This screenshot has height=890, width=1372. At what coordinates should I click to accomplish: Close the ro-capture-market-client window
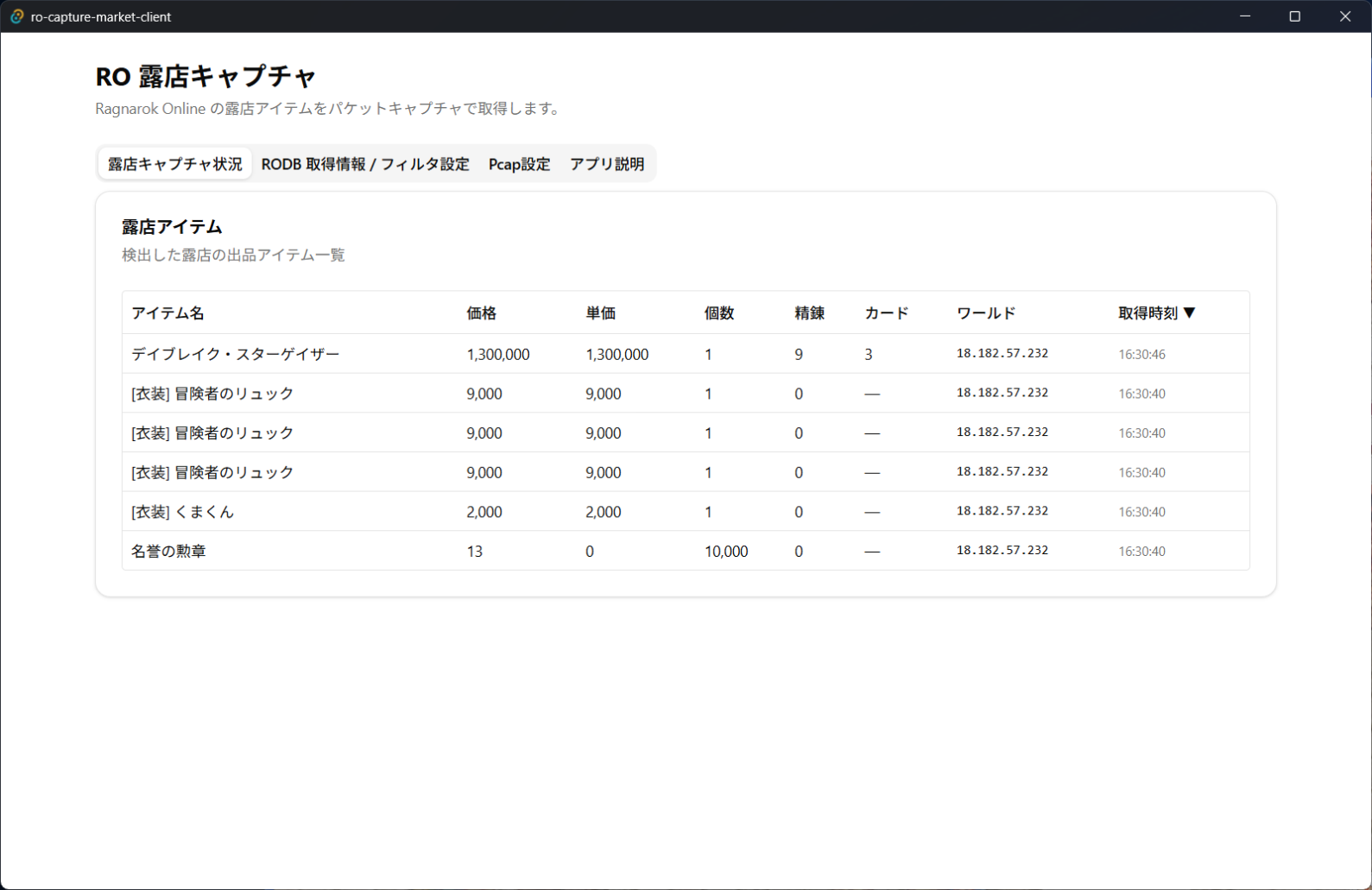(x=1345, y=16)
